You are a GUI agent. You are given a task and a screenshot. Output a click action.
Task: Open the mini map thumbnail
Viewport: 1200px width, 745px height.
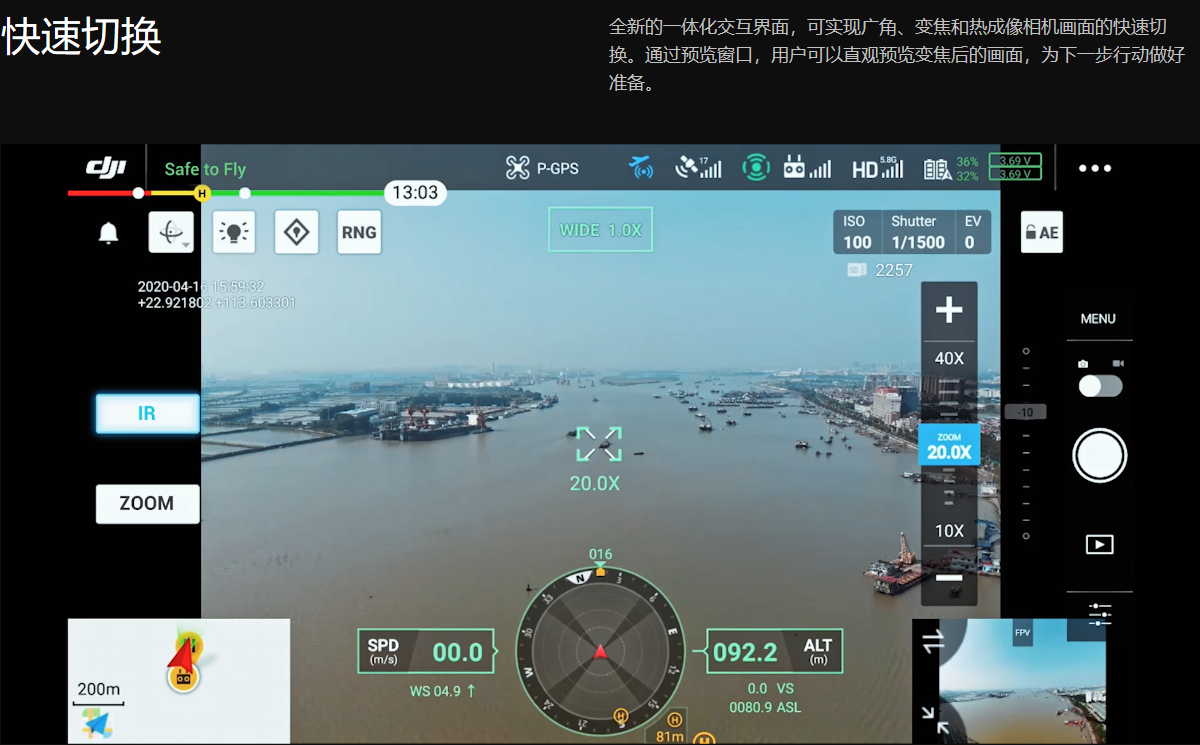(179, 680)
